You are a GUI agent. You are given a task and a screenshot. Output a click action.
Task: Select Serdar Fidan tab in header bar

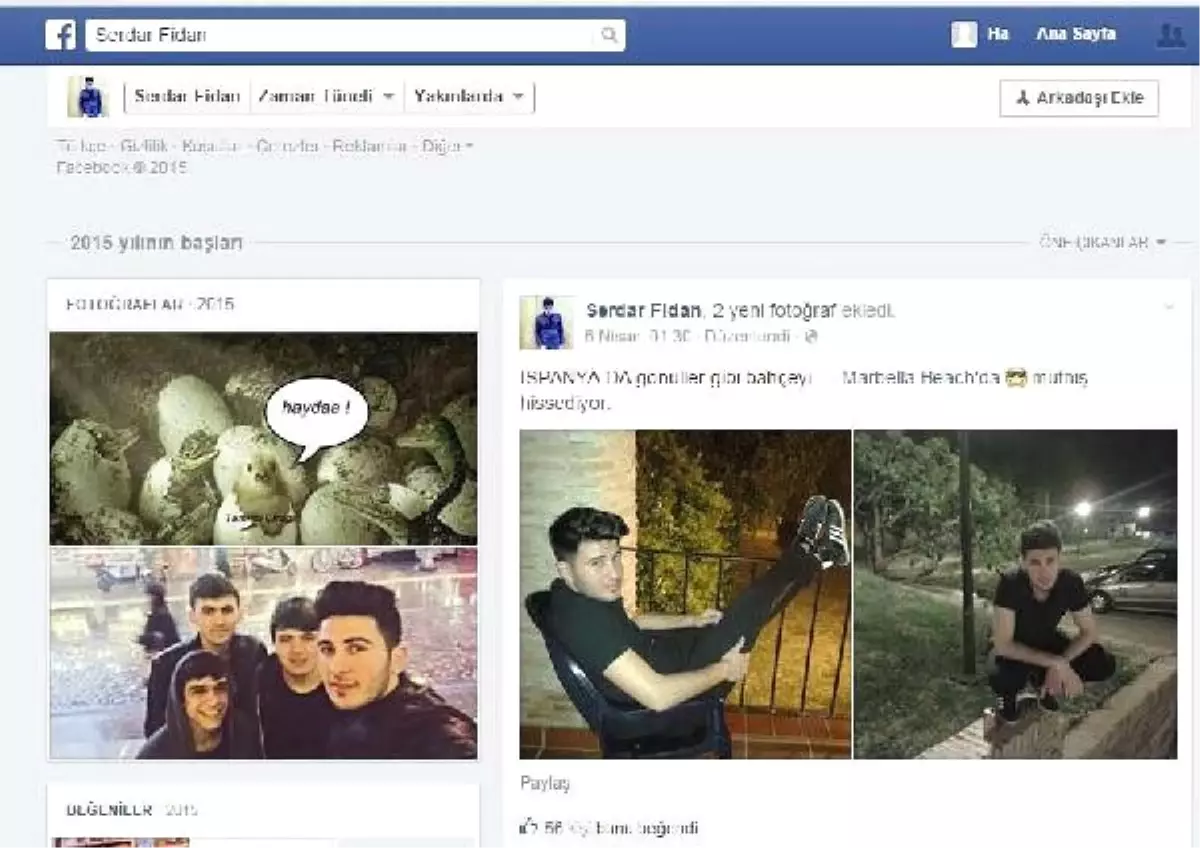[x=187, y=97]
